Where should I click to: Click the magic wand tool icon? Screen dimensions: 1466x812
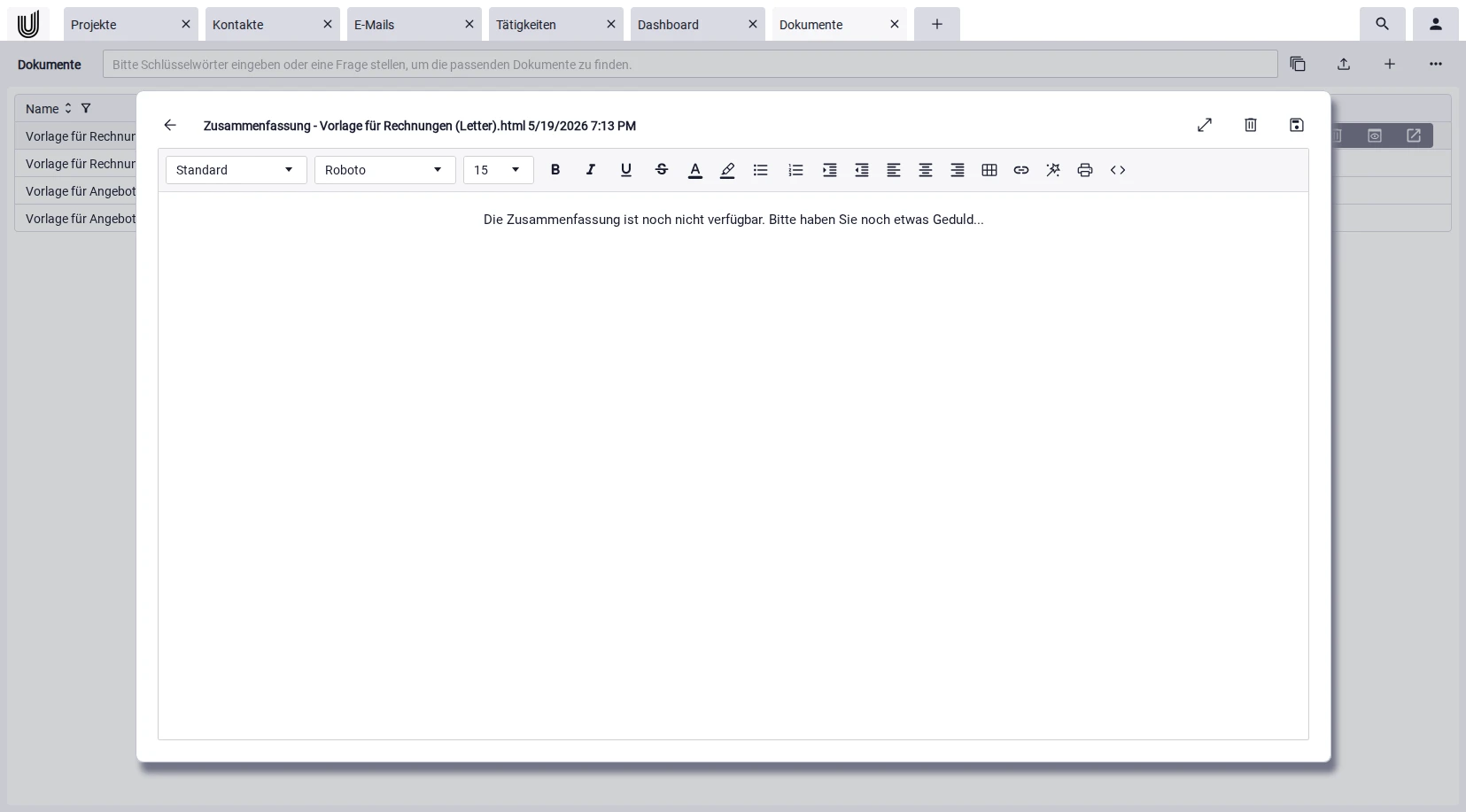[1053, 170]
